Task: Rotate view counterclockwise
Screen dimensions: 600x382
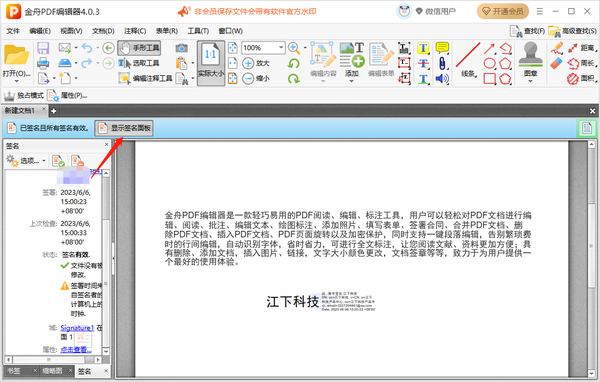Action: (x=294, y=63)
